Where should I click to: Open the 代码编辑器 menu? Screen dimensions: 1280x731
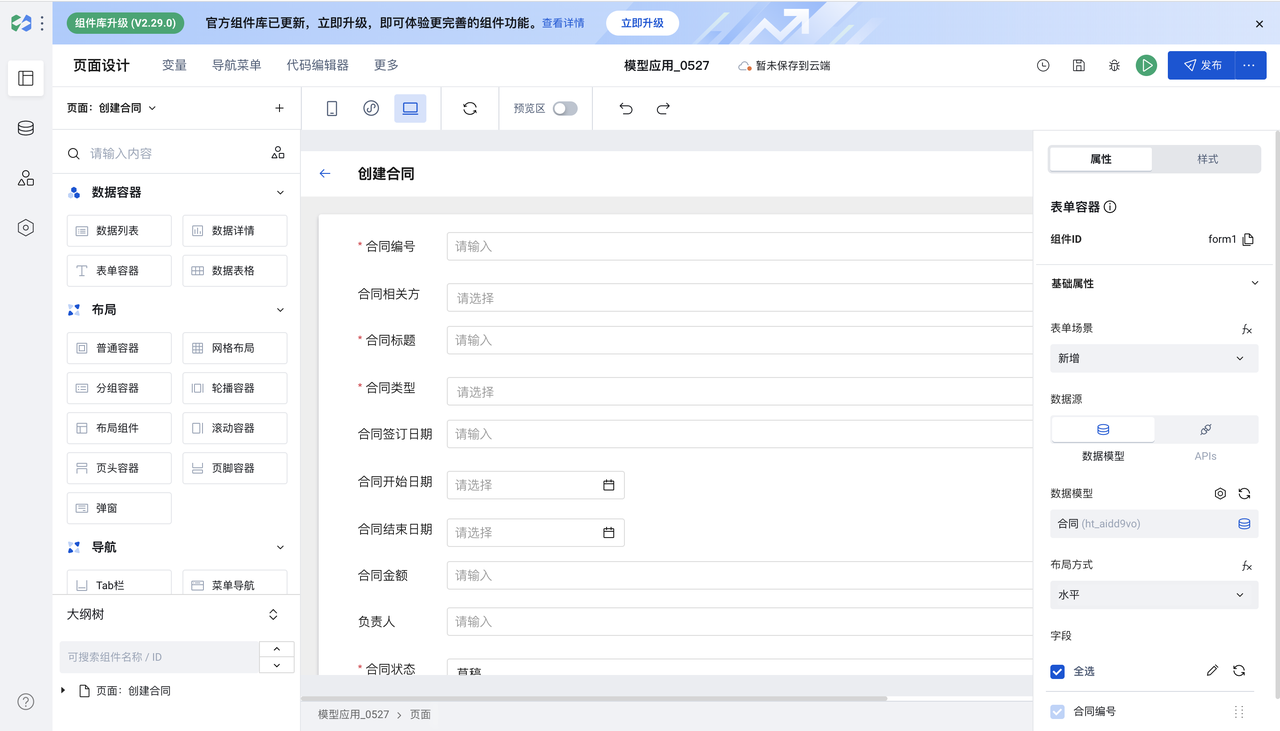(x=317, y=65)
